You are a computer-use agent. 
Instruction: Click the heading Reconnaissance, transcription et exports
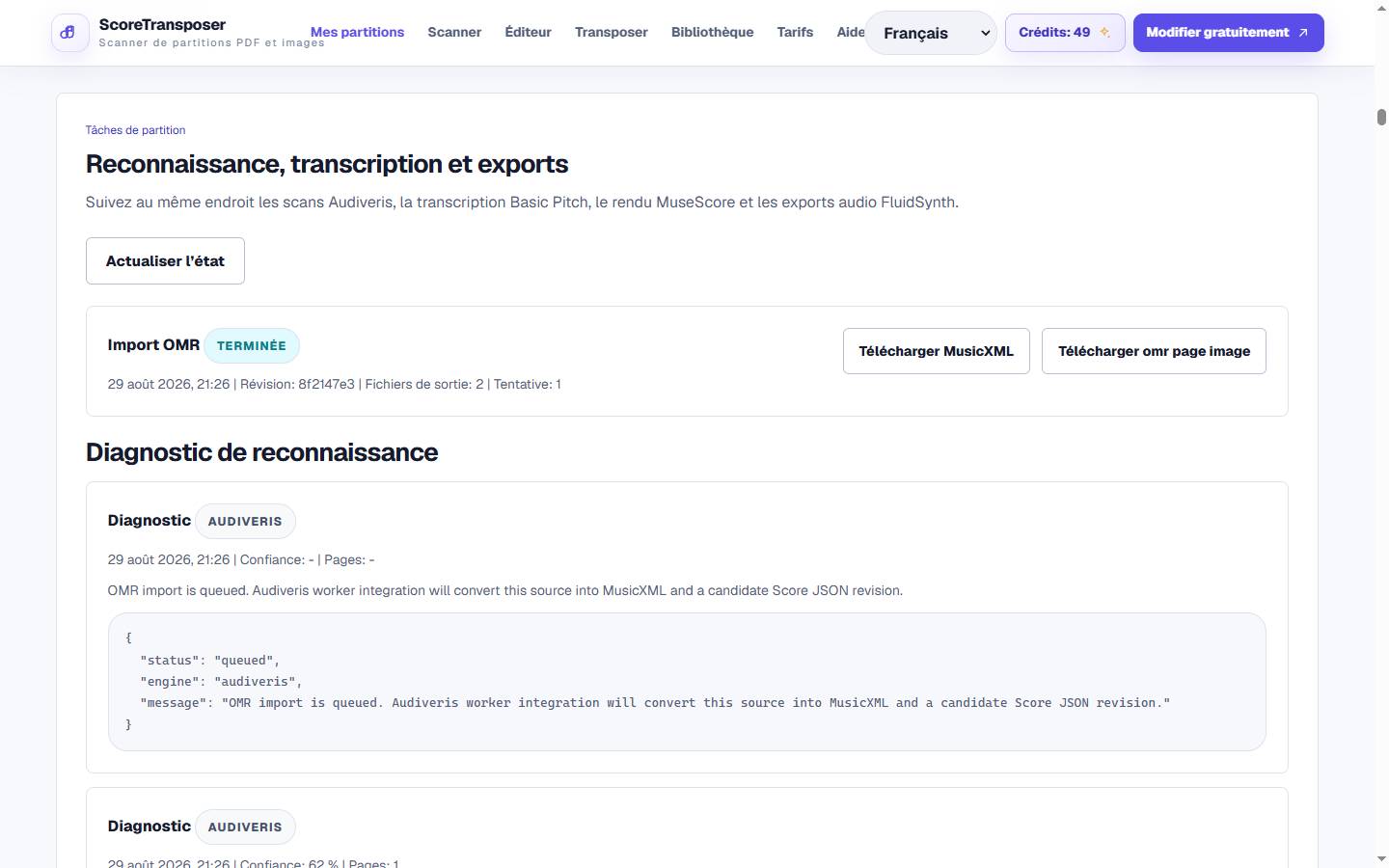(x=327, y=164)
